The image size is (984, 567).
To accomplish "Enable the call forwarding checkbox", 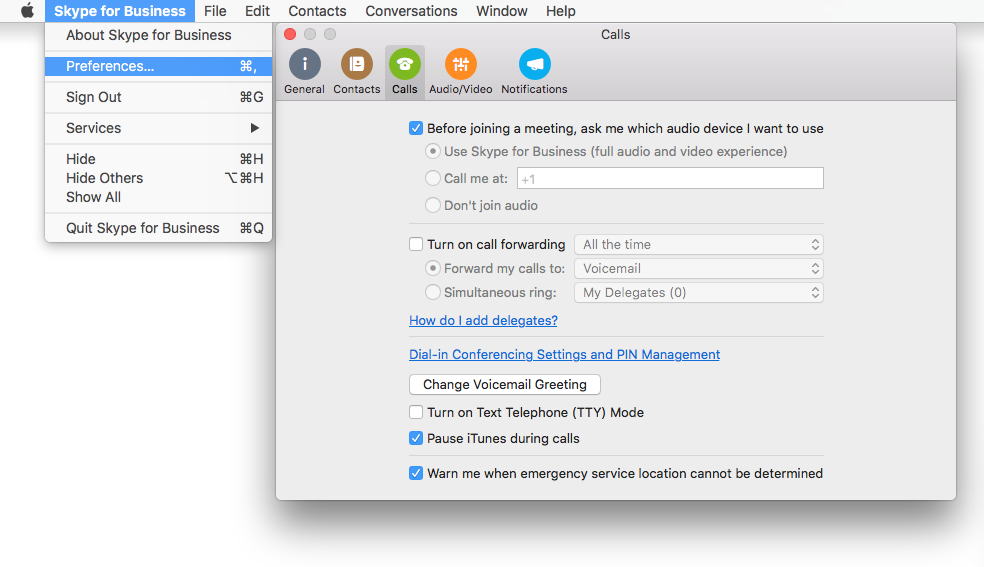I will [416, 244].
